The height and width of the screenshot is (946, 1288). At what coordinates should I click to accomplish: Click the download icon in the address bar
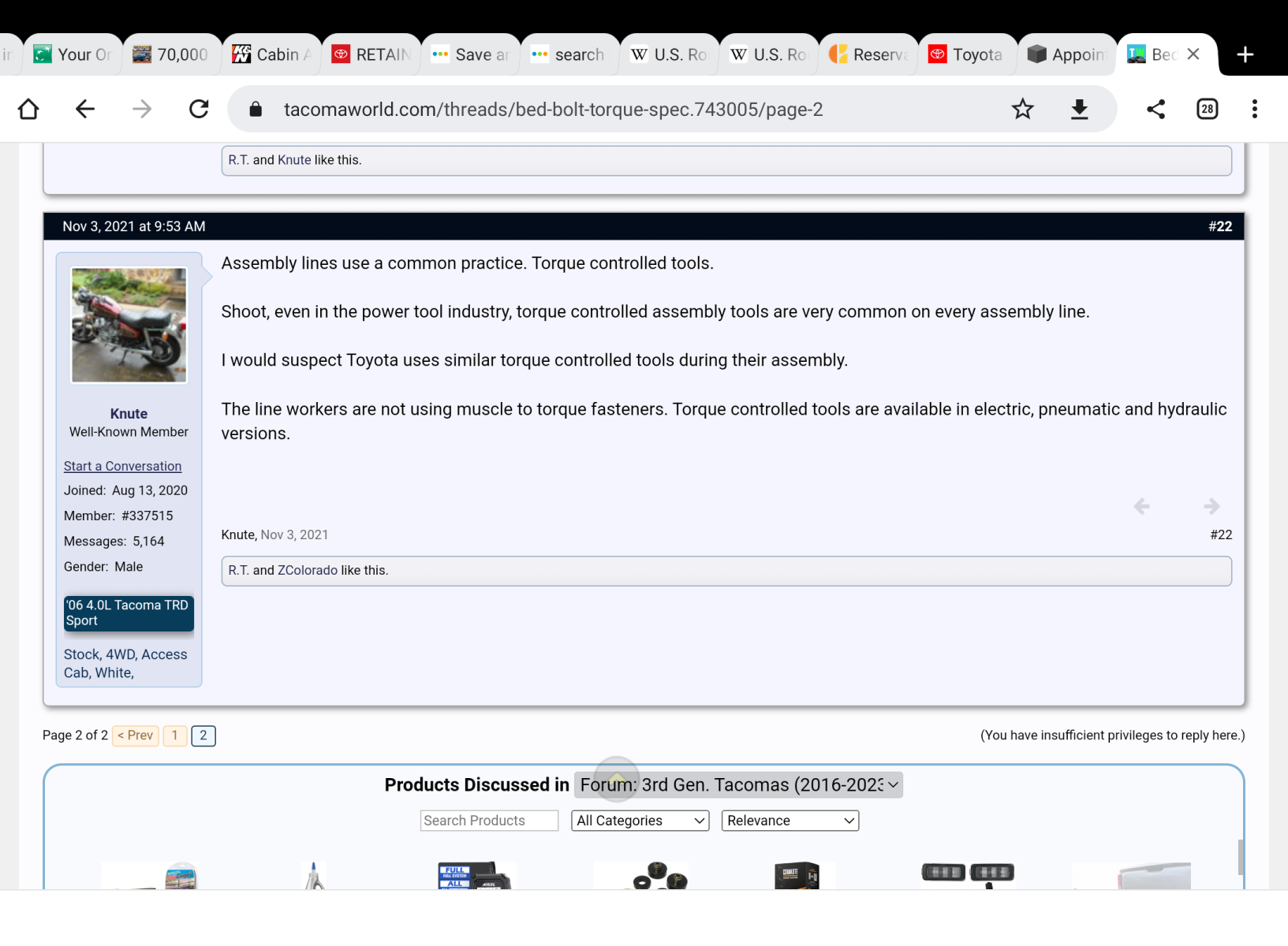1079,109
